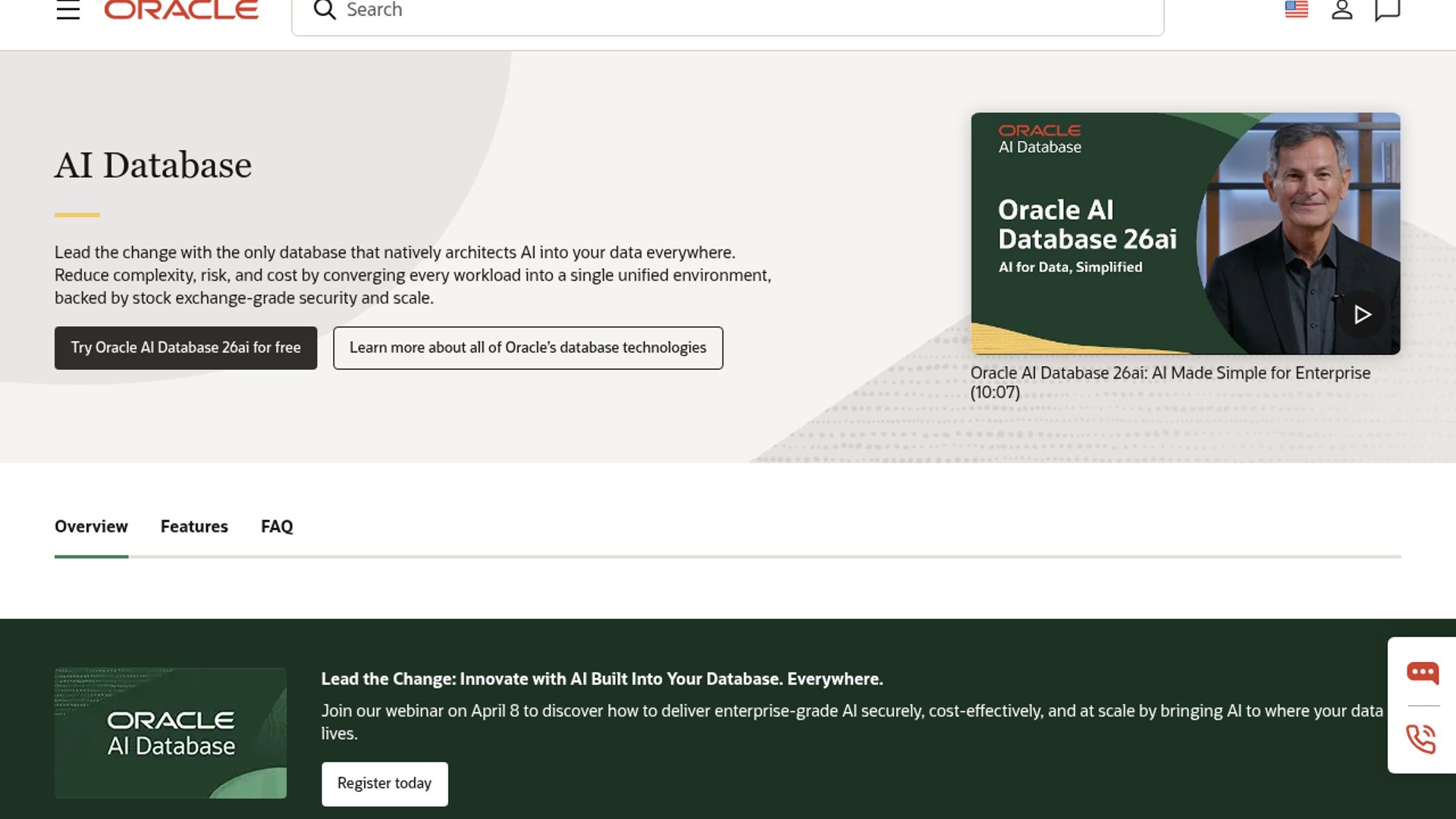Switch to the FAQ tab
Viewport: 1456px width, 819px height.
[x=277, y=526]
